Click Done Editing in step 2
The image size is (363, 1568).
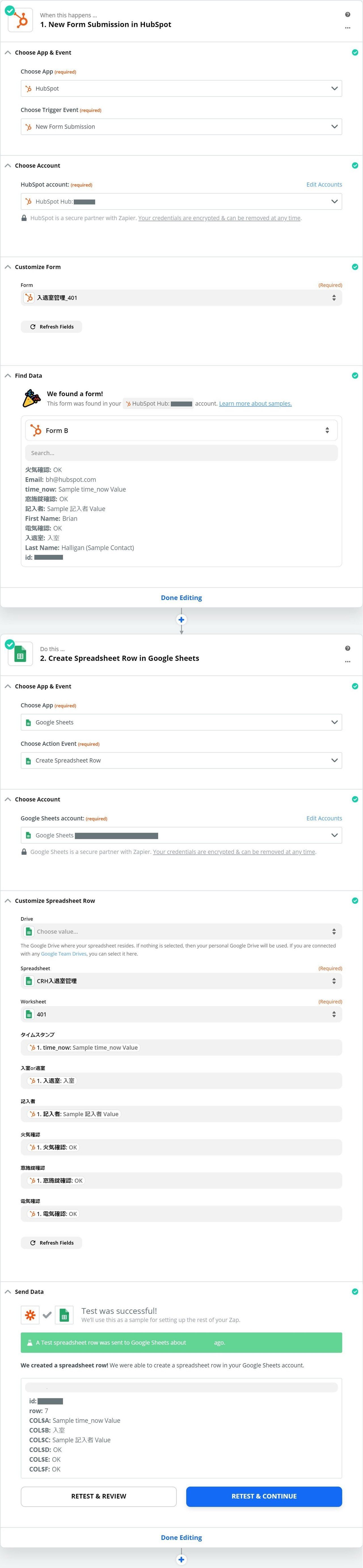coord(181,1538)
